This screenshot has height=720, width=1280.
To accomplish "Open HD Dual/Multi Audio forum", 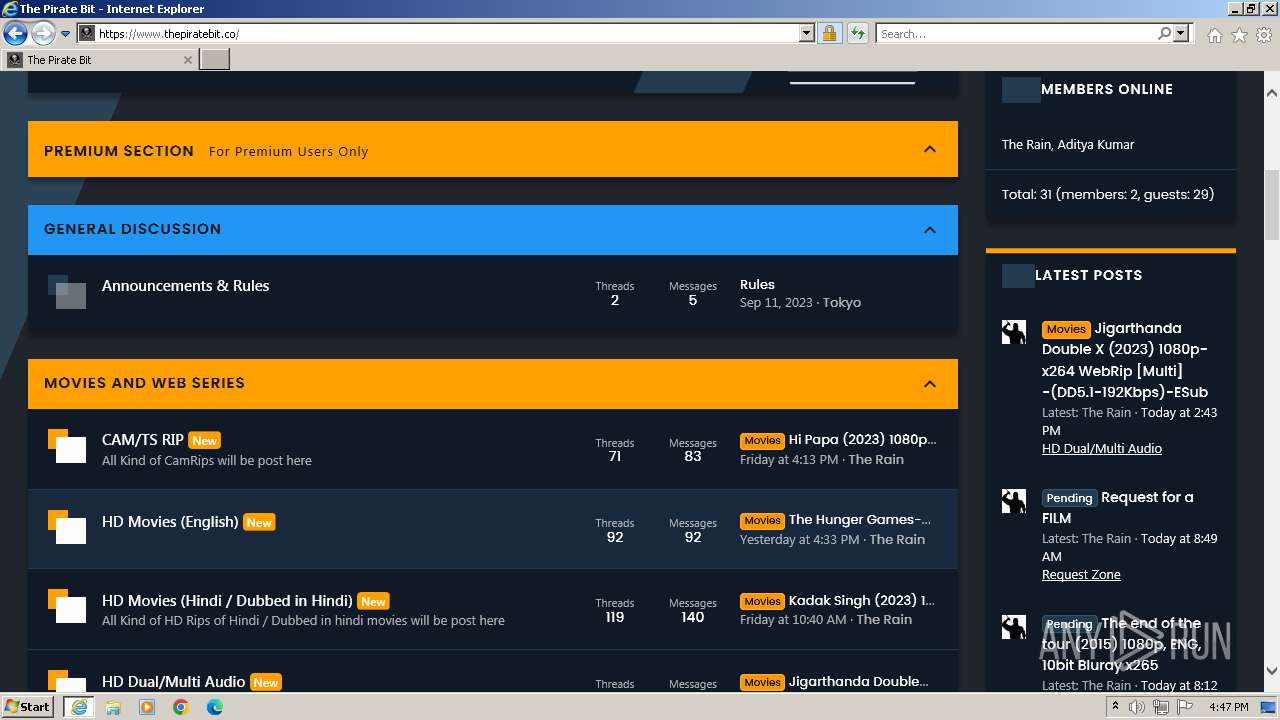I will pos(173,682).
